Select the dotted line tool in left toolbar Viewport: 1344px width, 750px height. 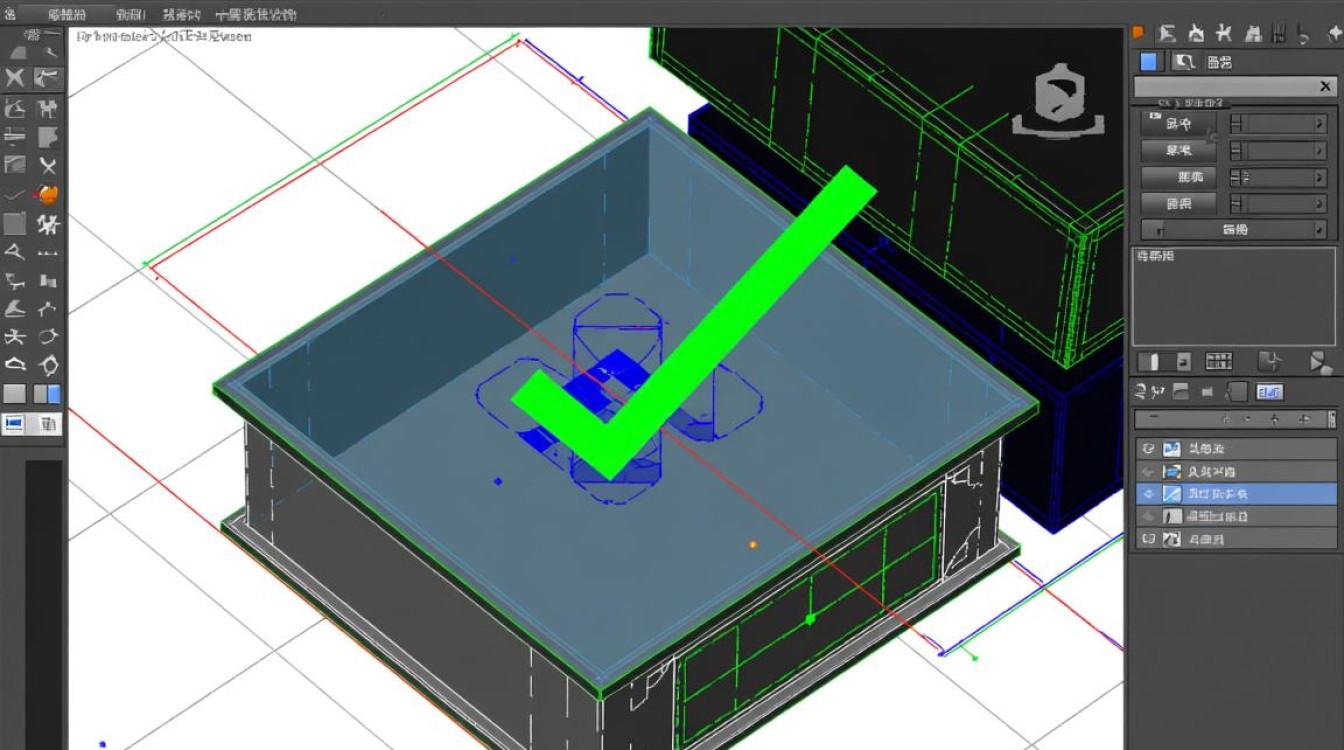47,252
